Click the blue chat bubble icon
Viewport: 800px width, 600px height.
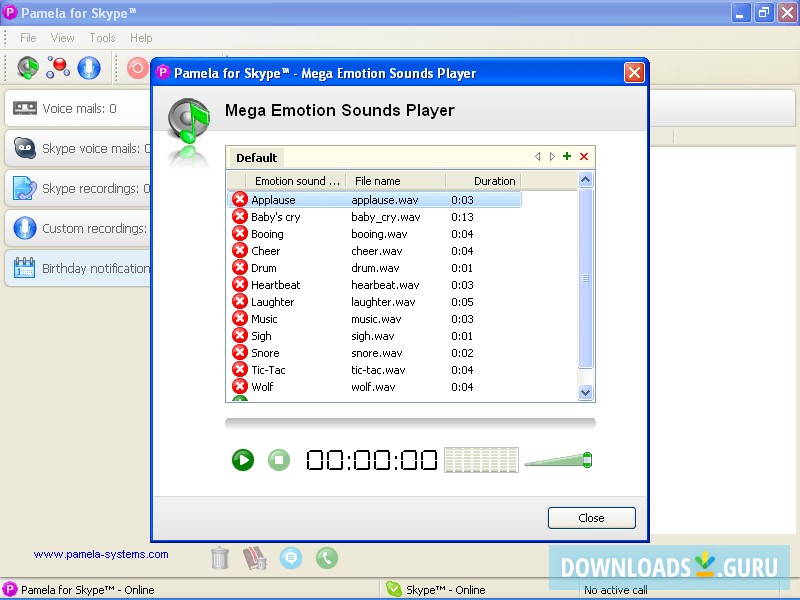291,557
